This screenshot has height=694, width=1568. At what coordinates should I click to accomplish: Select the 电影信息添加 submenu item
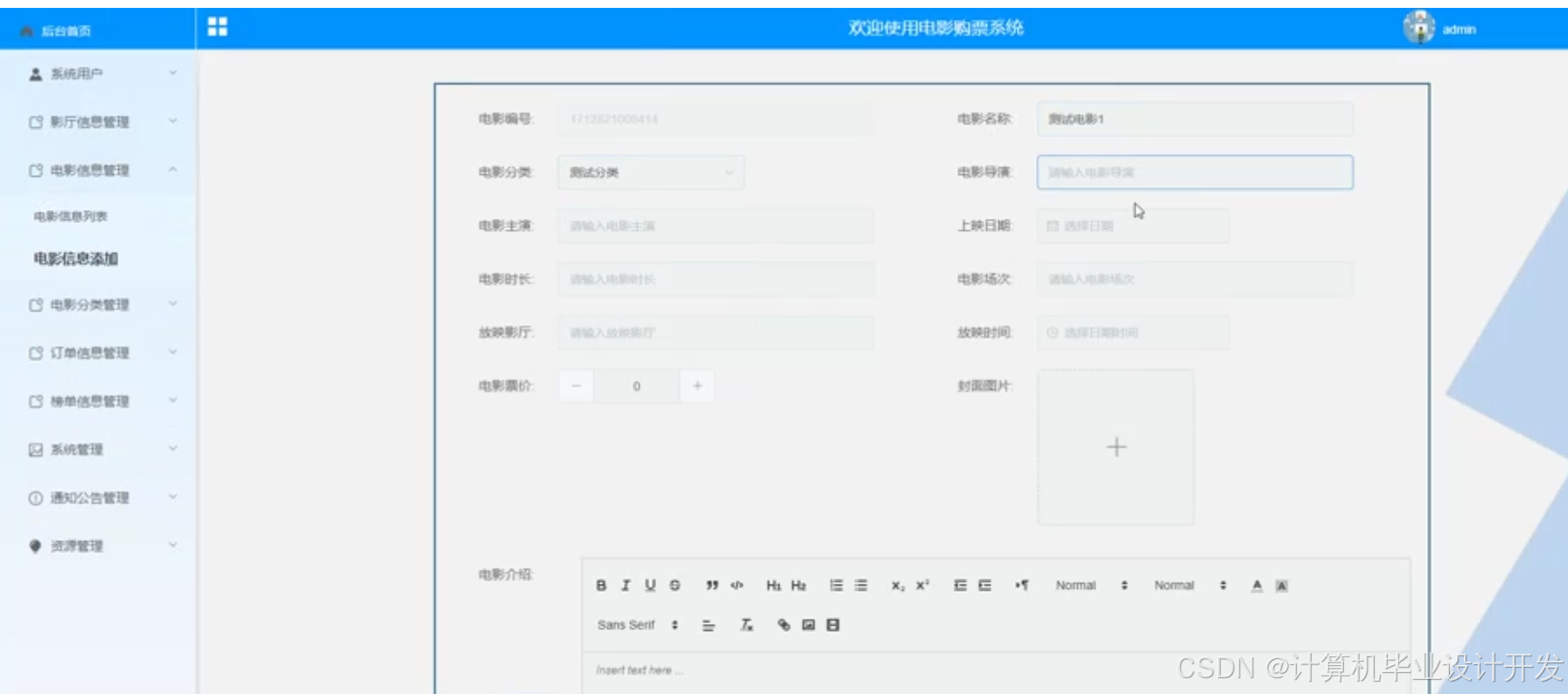[x=76, y=258]
